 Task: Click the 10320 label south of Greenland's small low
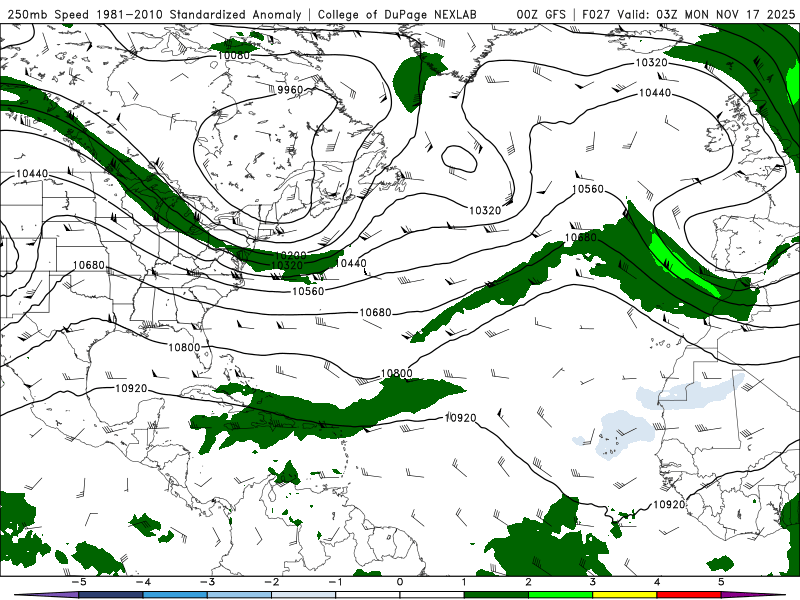pos(485,210)
